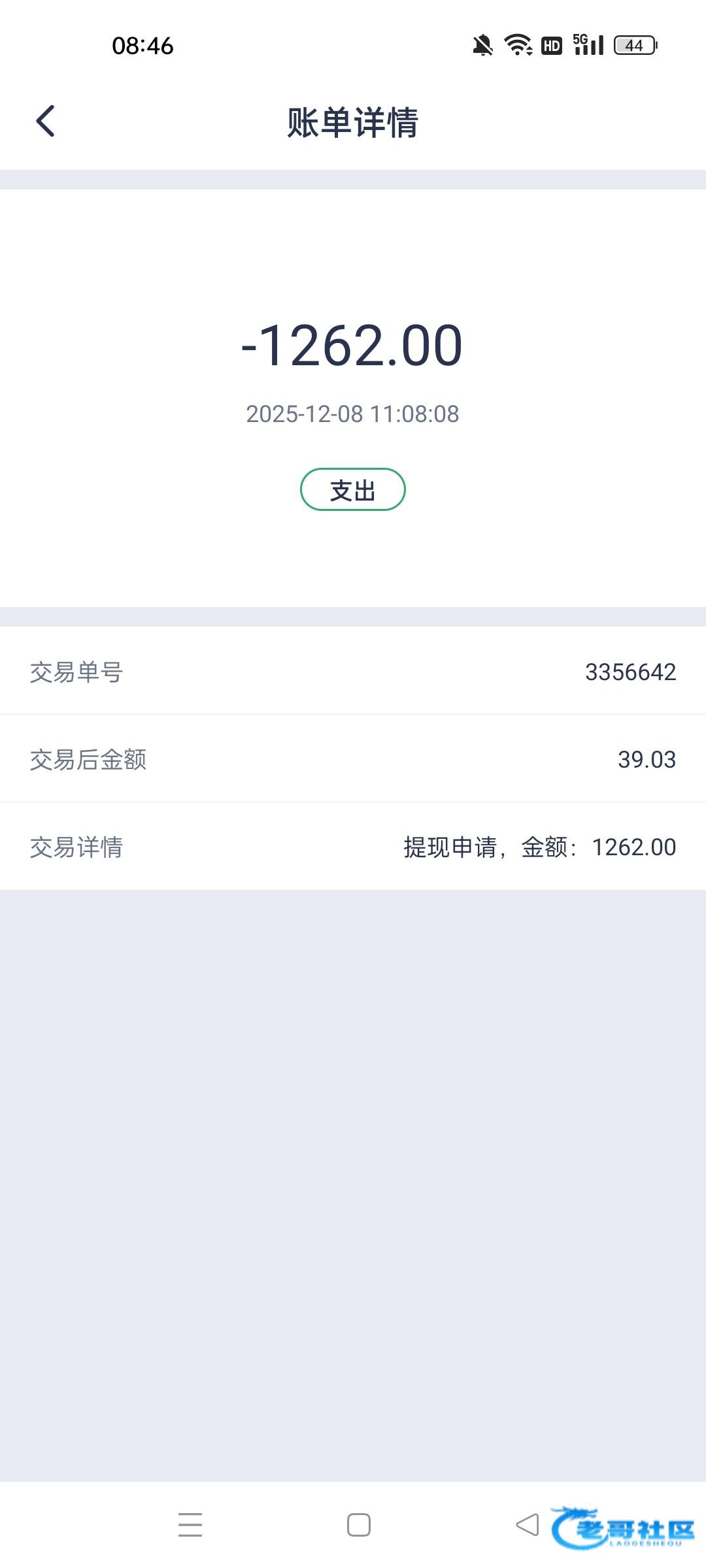Tap the muted notification bell icon
Image resolution: width=706 pixels, height=1568 pixels.
pyautogui.click(x=482, y=46)
